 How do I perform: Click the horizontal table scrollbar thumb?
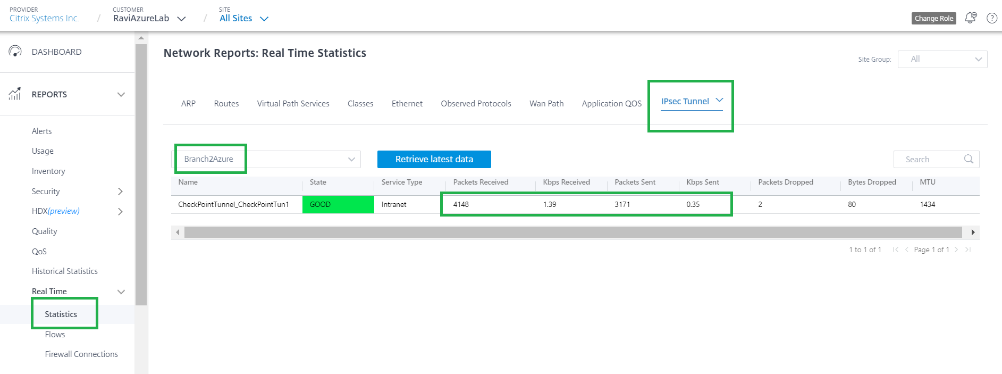[x=573, y=232]
